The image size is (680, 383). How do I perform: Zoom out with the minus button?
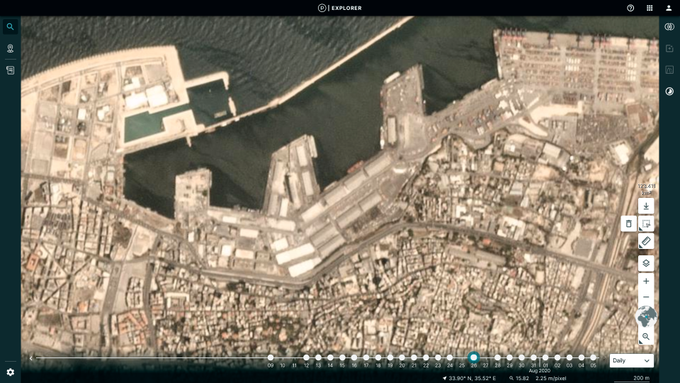pos(646,297)
